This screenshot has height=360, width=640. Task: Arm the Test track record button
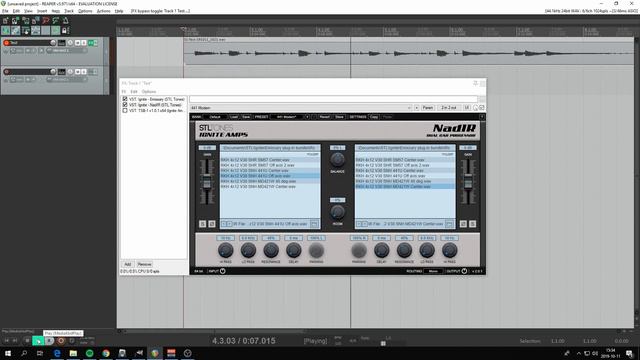pos(6,43)
